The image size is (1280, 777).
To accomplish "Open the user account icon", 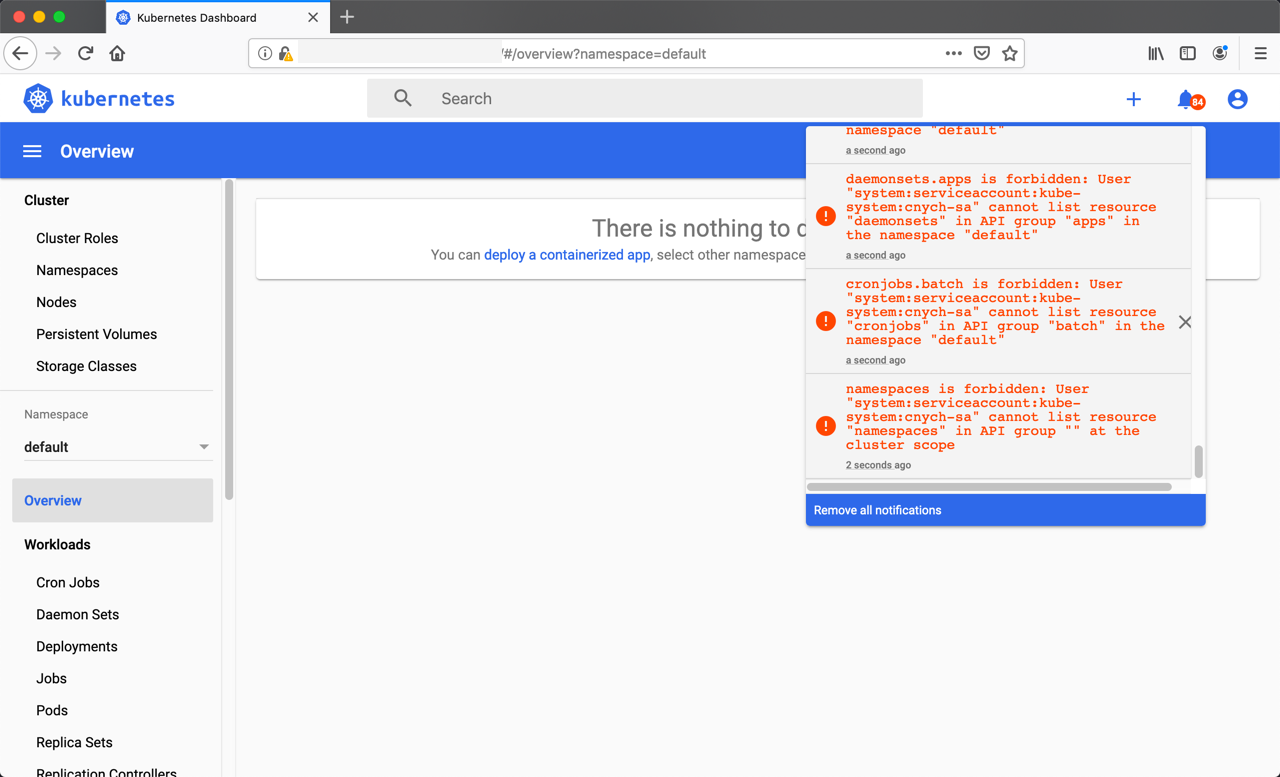I will pos(1237,99).
